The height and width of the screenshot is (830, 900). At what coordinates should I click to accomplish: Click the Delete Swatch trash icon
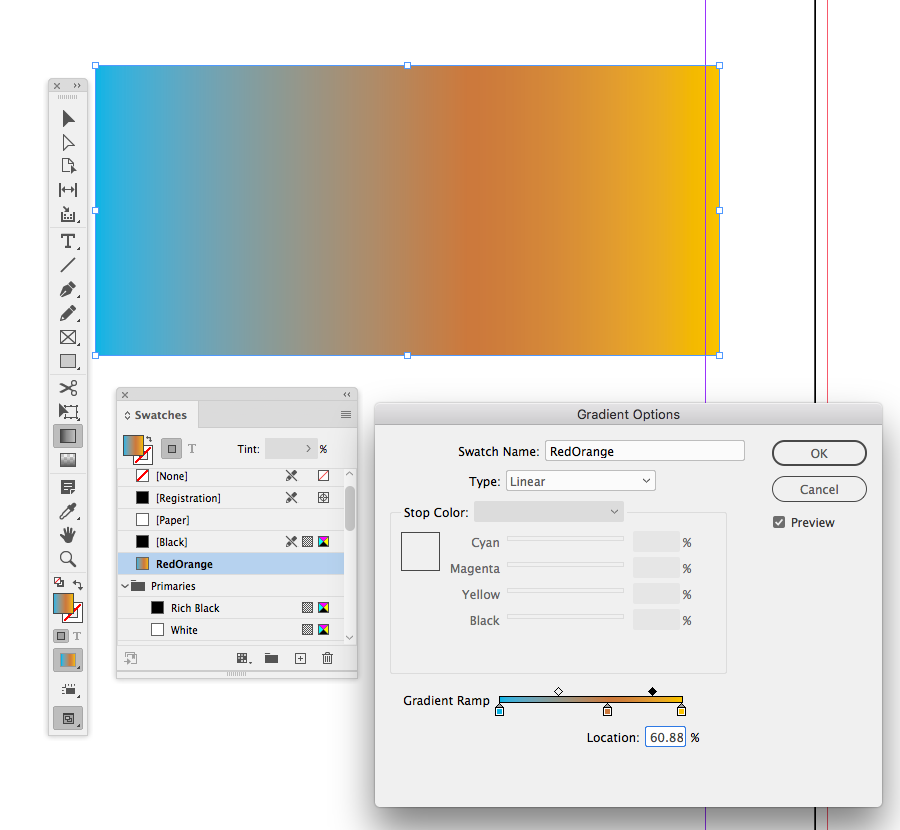327,658
